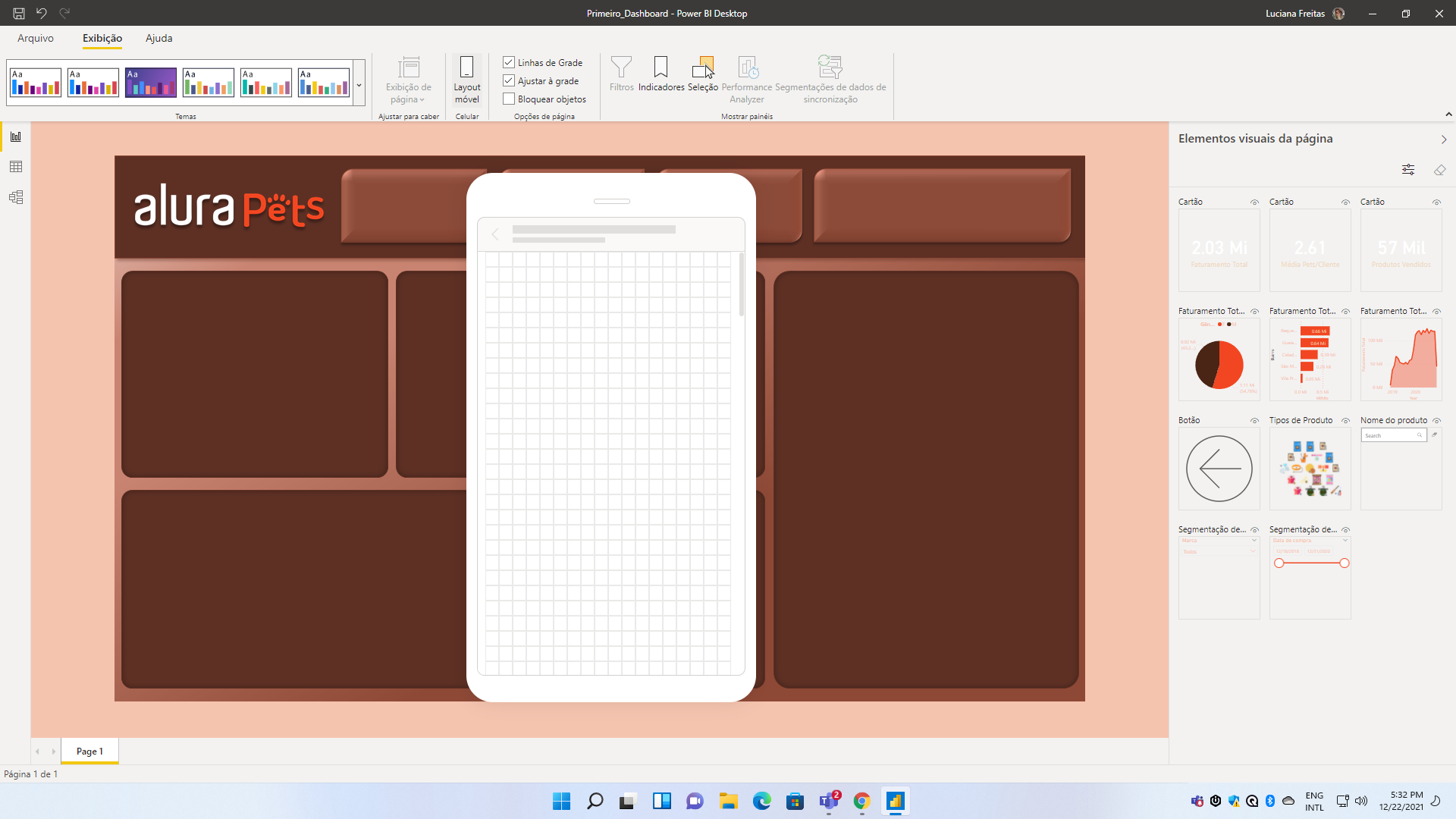
Task: Open Ajuda ribbon tab
Action: pyautogui.click(x=159, y=38)
